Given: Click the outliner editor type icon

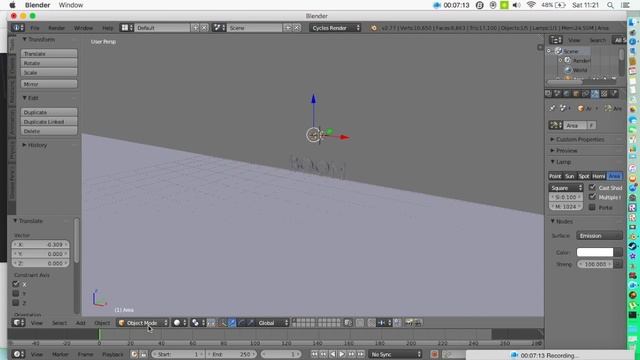Looking at the screenshot, I should pos(556,40).
